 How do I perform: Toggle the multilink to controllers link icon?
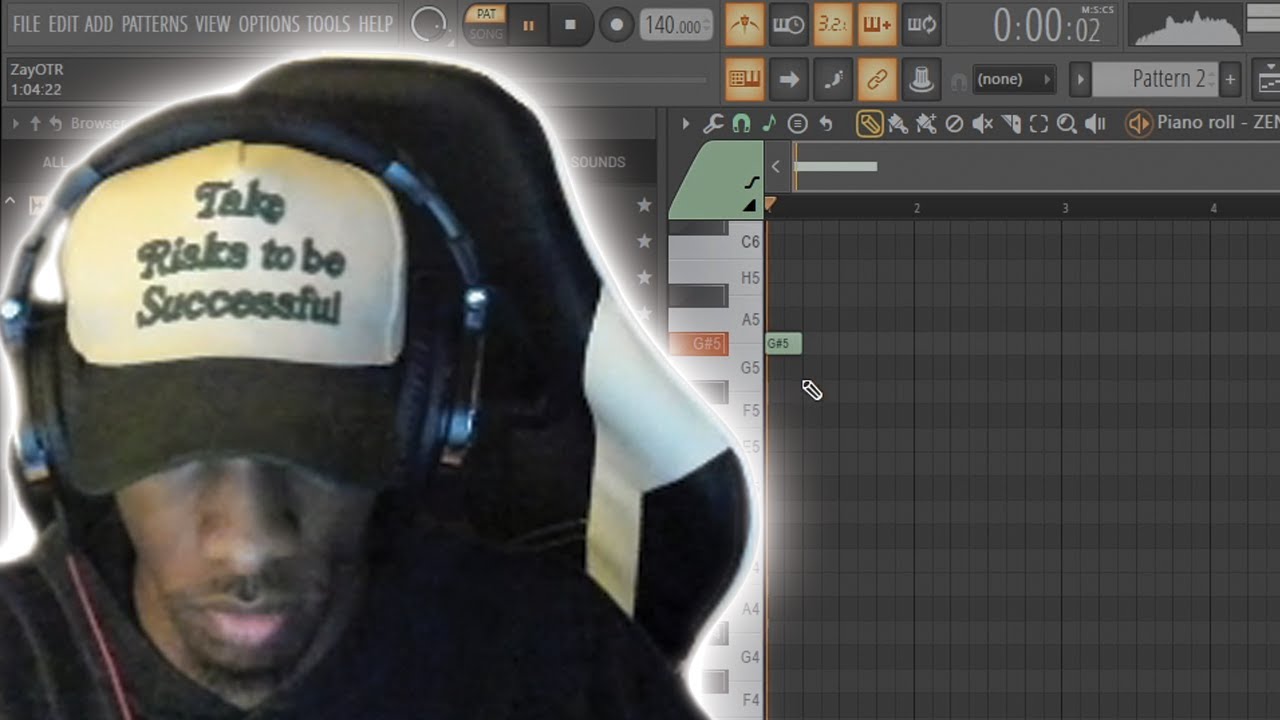877,79
